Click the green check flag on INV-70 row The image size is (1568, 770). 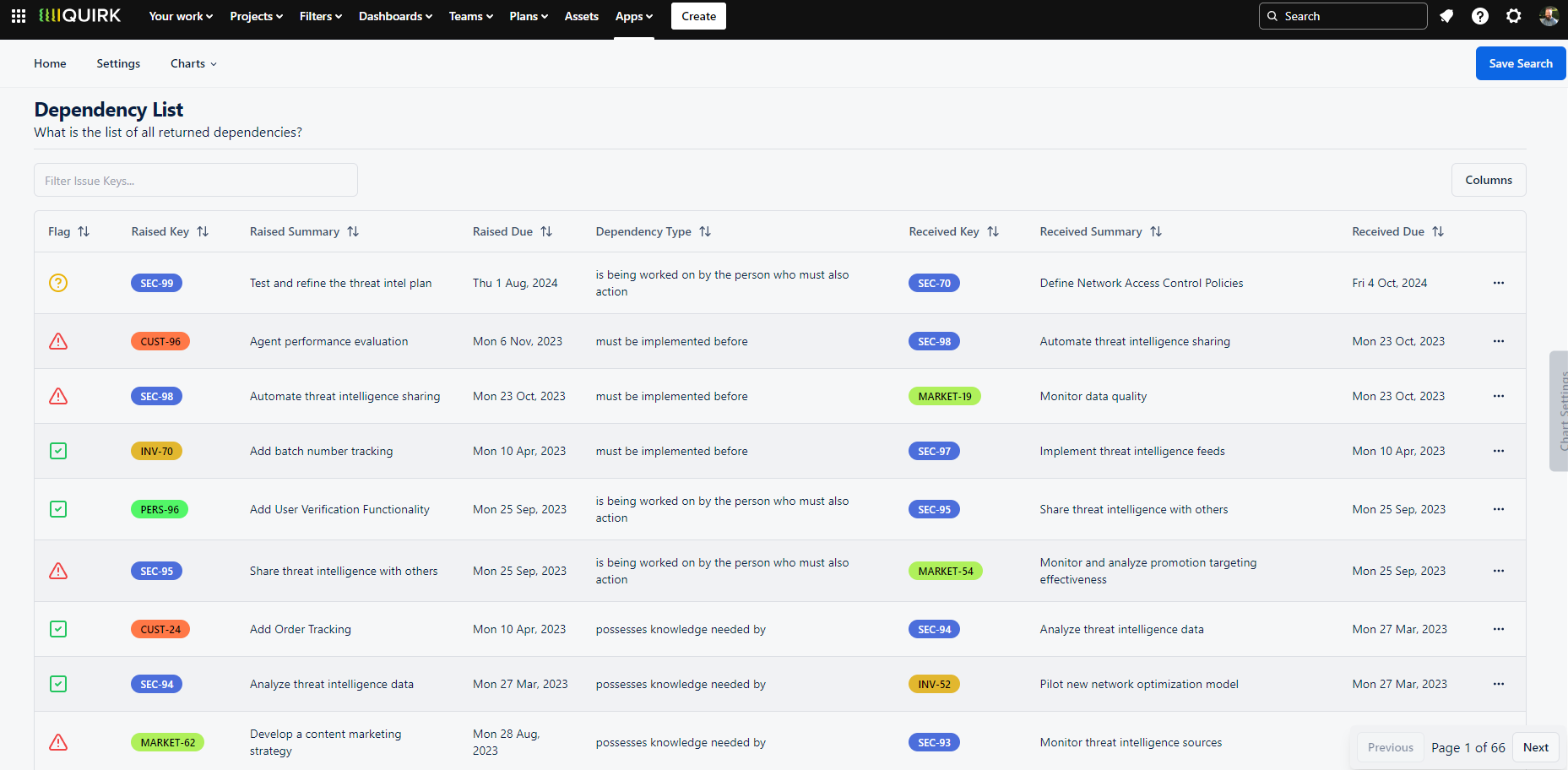58,451
